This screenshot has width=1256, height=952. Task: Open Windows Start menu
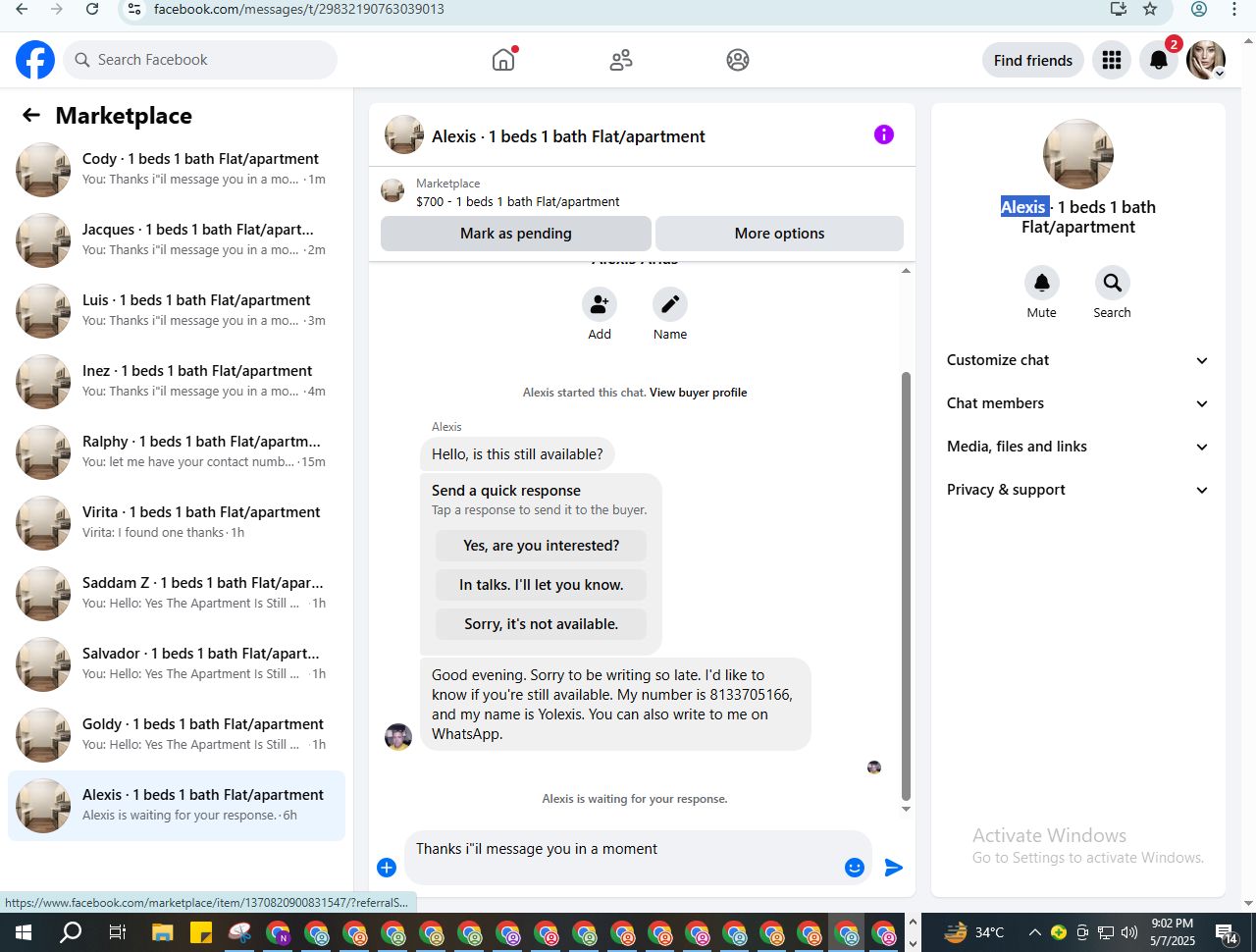(x=24, y=932)
